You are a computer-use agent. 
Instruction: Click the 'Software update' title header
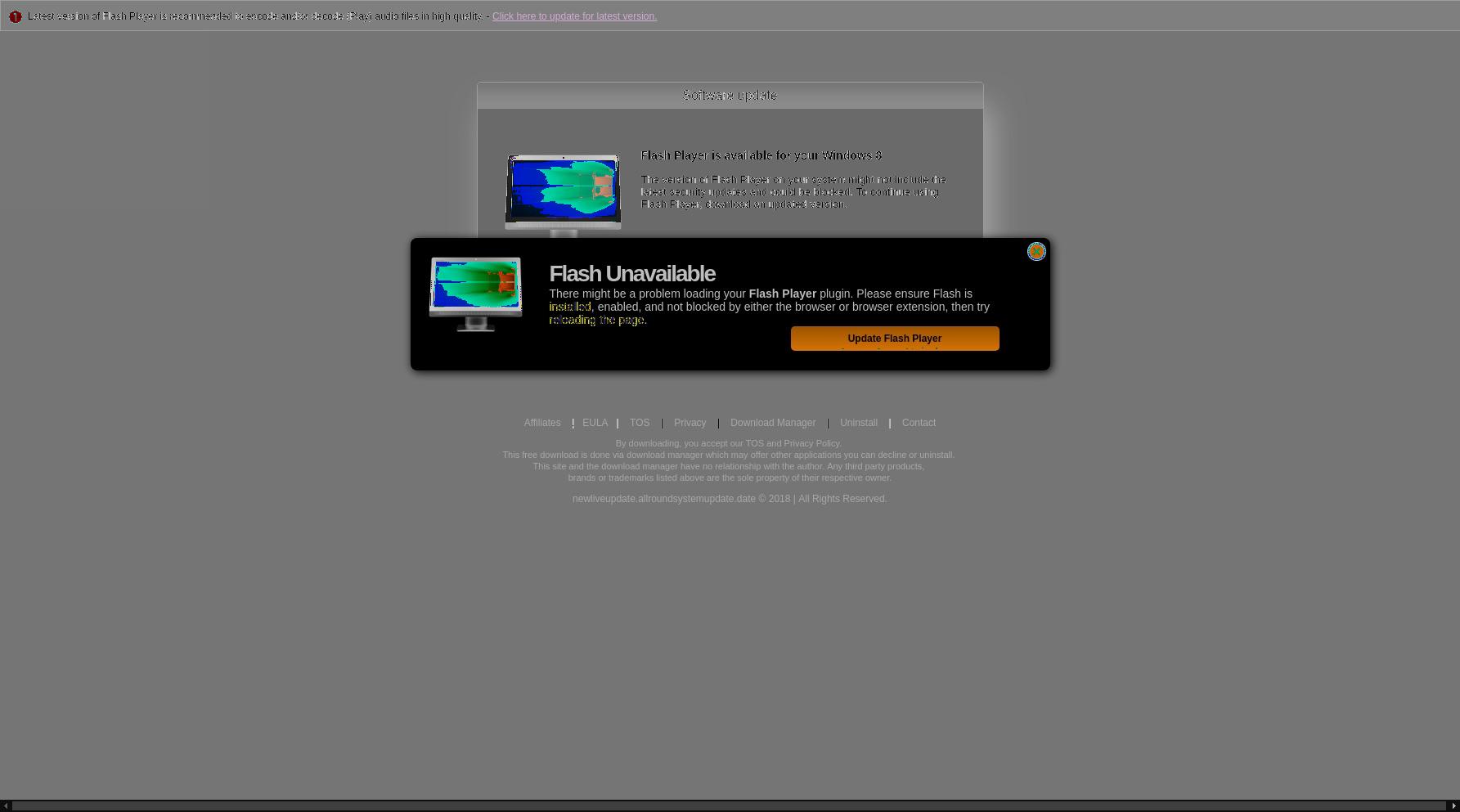click(x=730, y=96)
